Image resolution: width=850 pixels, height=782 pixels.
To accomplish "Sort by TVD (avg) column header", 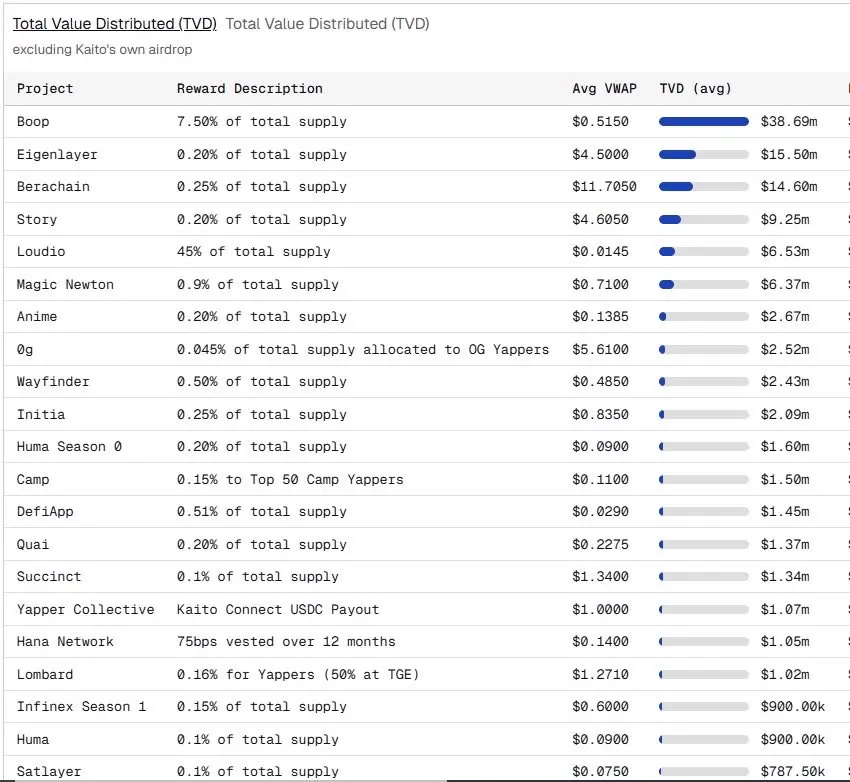I will pos(696,89).
